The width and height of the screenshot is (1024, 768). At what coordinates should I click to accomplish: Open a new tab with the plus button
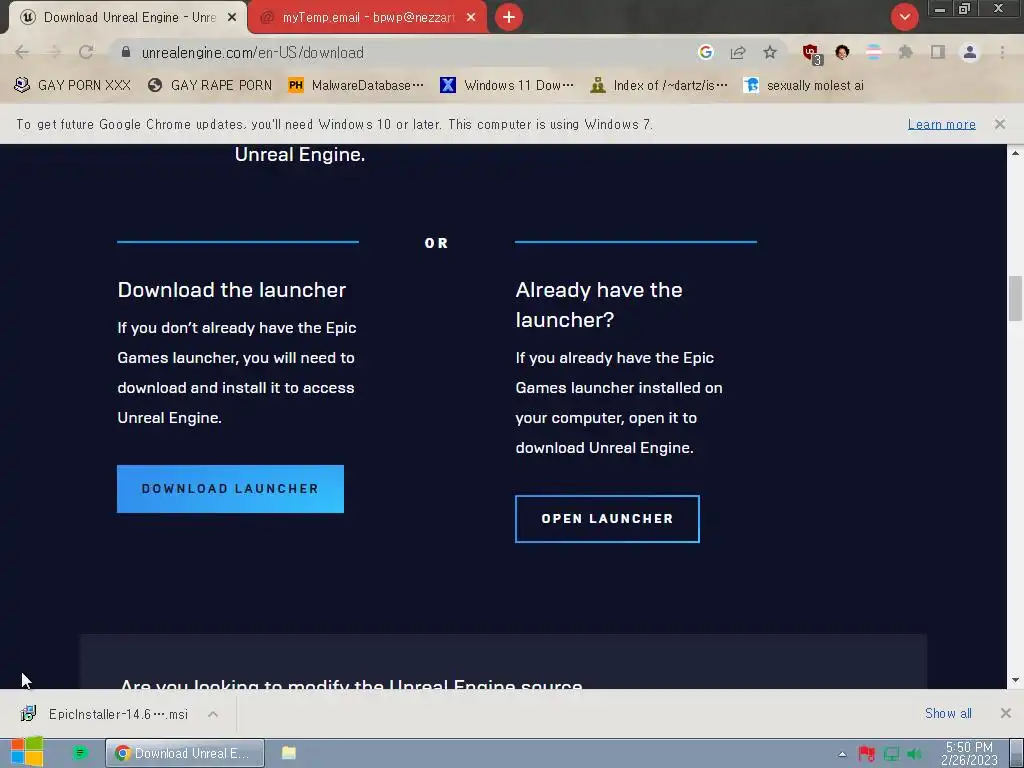509,17
